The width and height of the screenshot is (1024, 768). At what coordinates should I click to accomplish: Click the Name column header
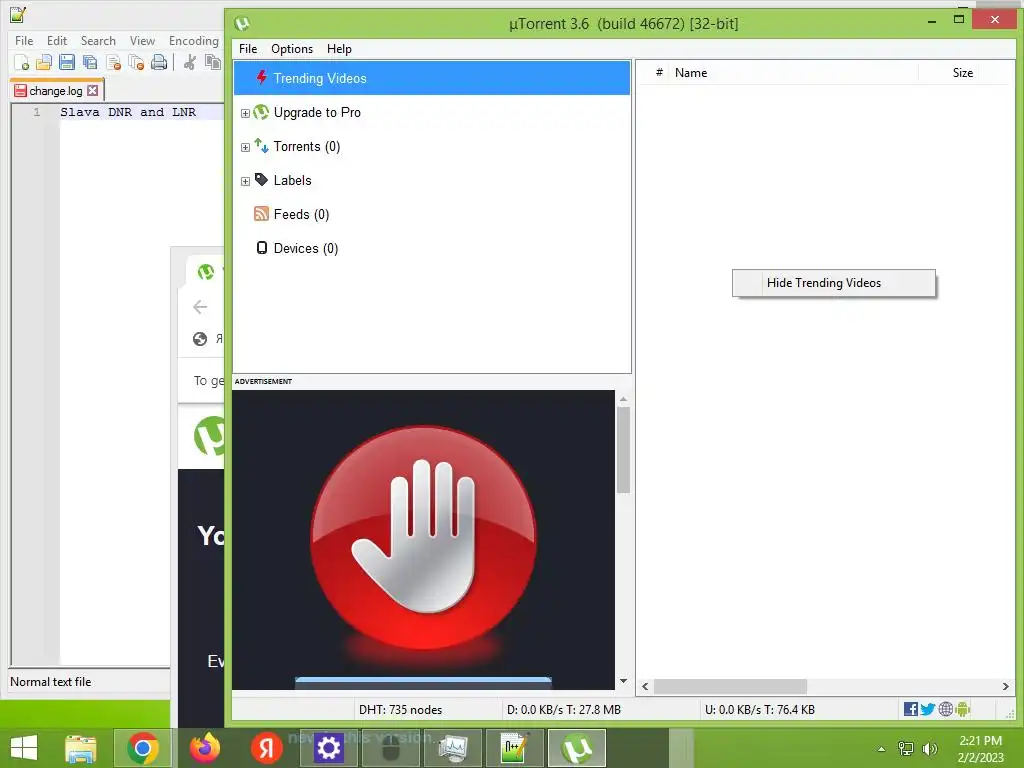click(x=691, y=72)
